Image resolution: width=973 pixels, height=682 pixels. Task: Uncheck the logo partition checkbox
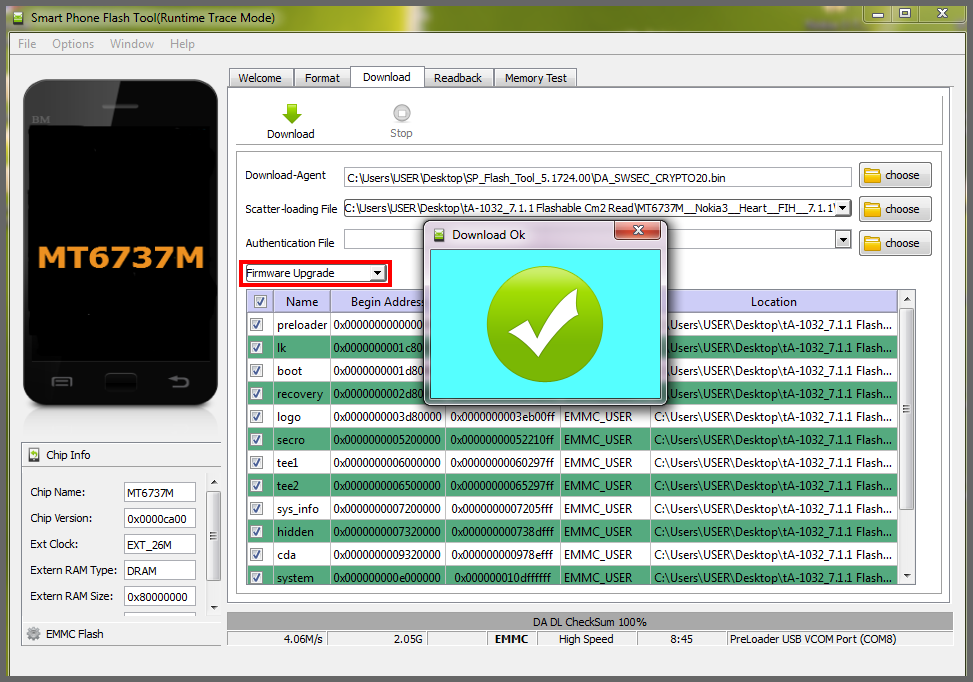click(x=256, y=416)
